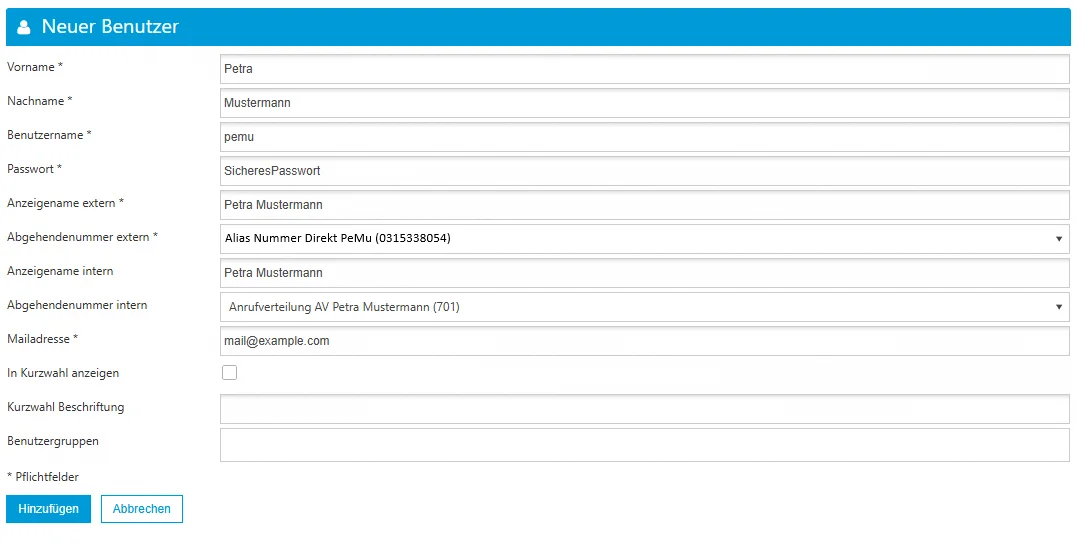
Task: Cancel with the Abbrechen button
Action: (x=141, y=509)
